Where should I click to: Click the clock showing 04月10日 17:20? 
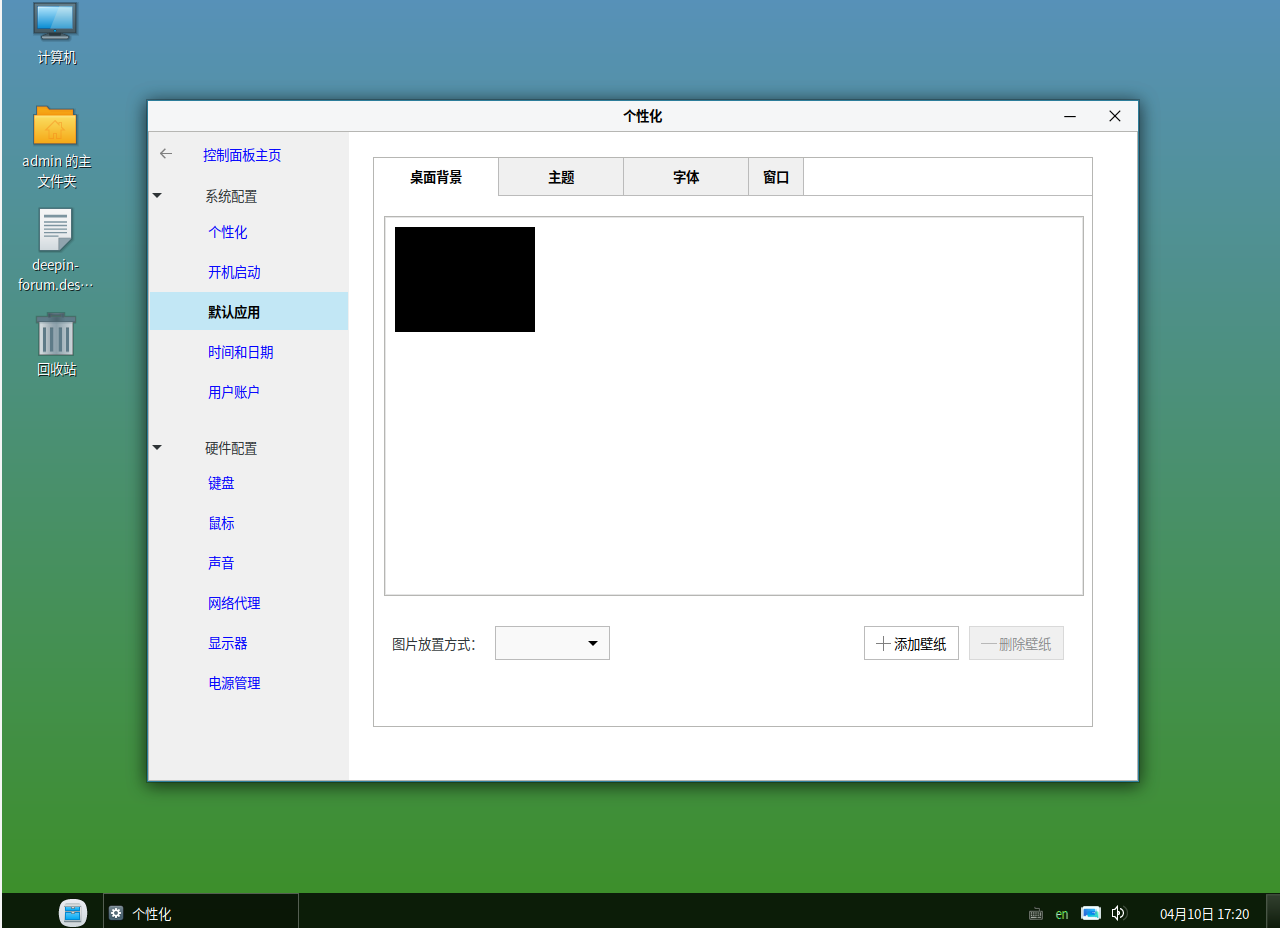click(1204, 913)
